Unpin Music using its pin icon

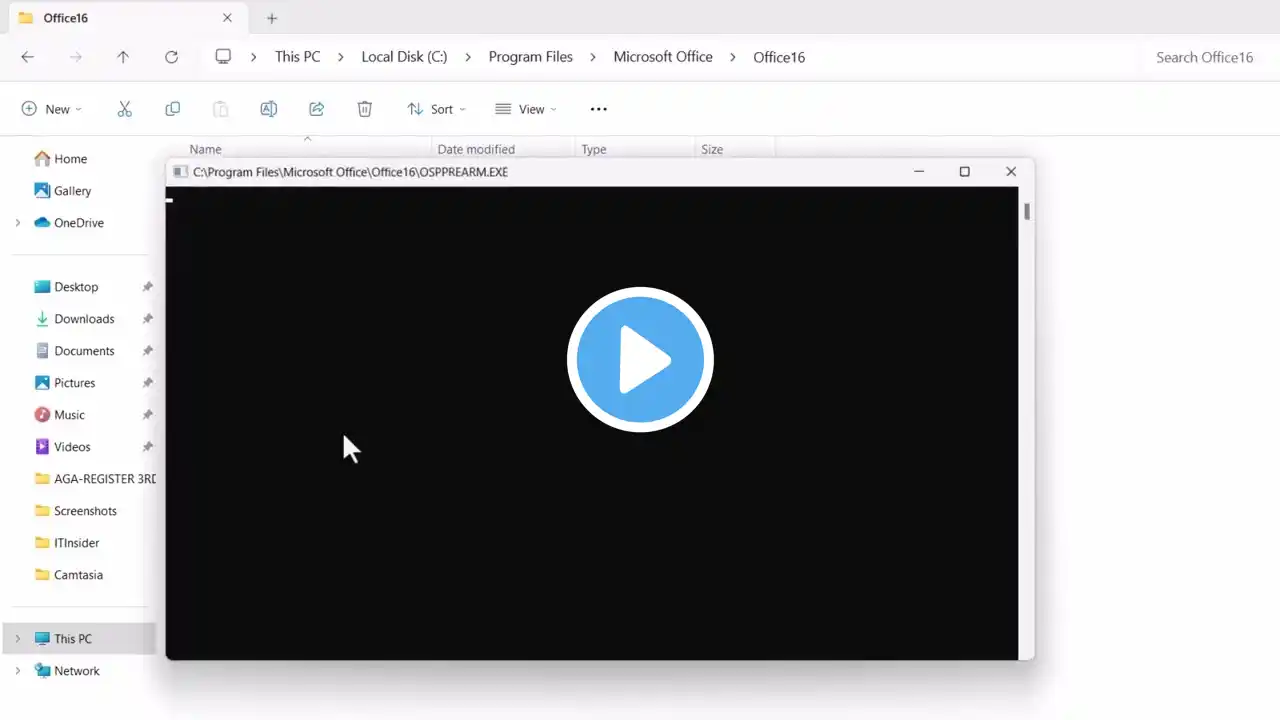coord(147,415)
